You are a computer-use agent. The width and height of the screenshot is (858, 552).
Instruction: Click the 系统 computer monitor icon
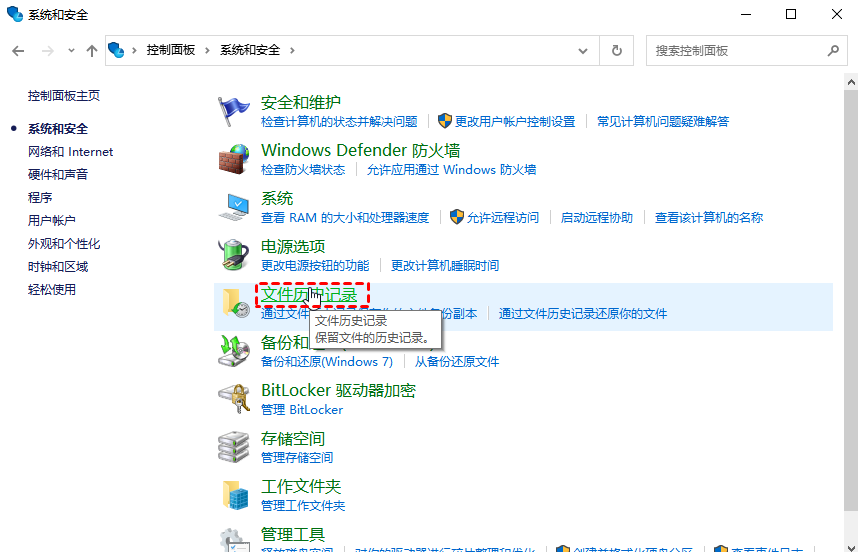point(234,206)
